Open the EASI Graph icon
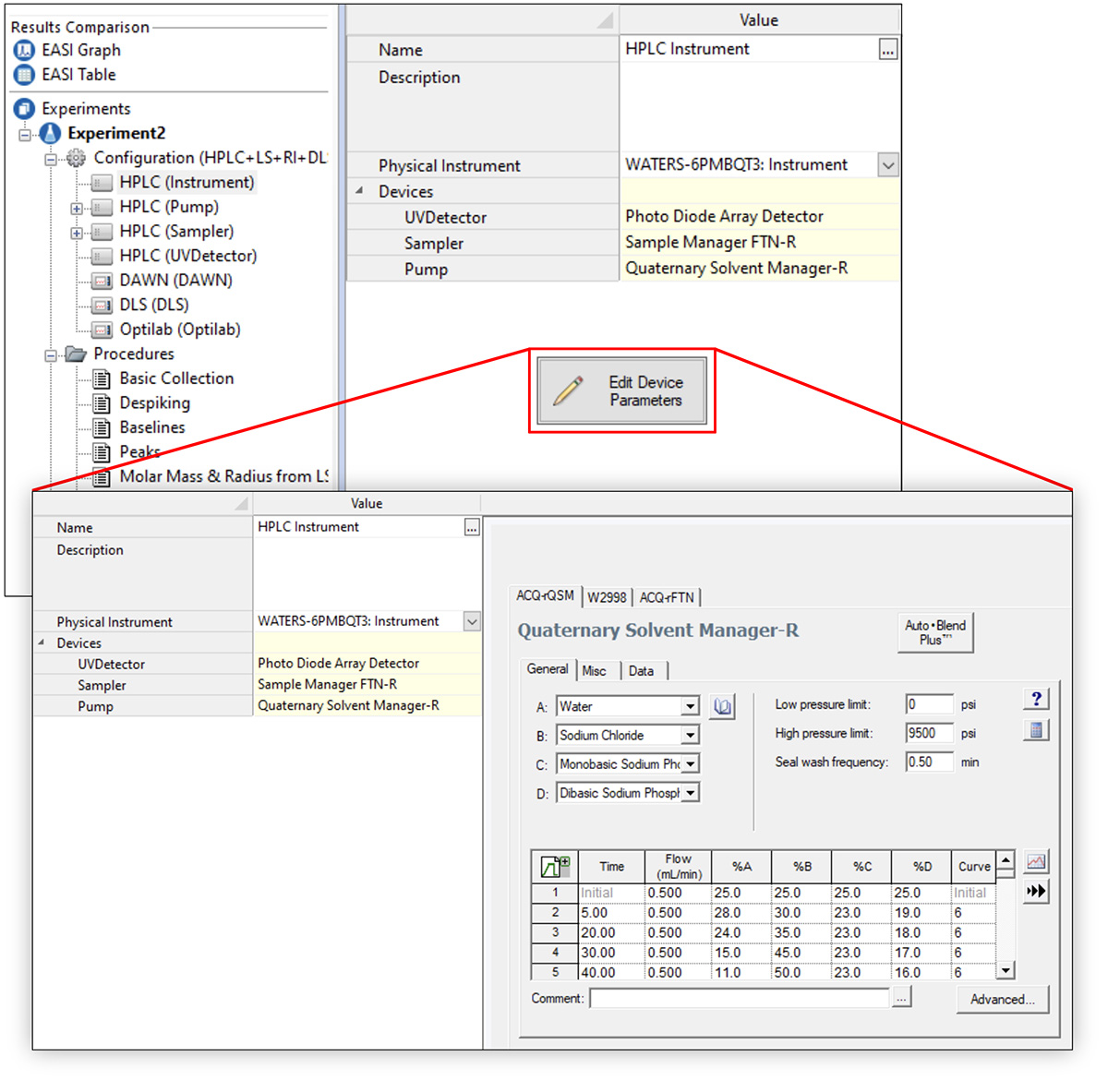This screenshot has width=1108, height=1092. tap(24, 51)
